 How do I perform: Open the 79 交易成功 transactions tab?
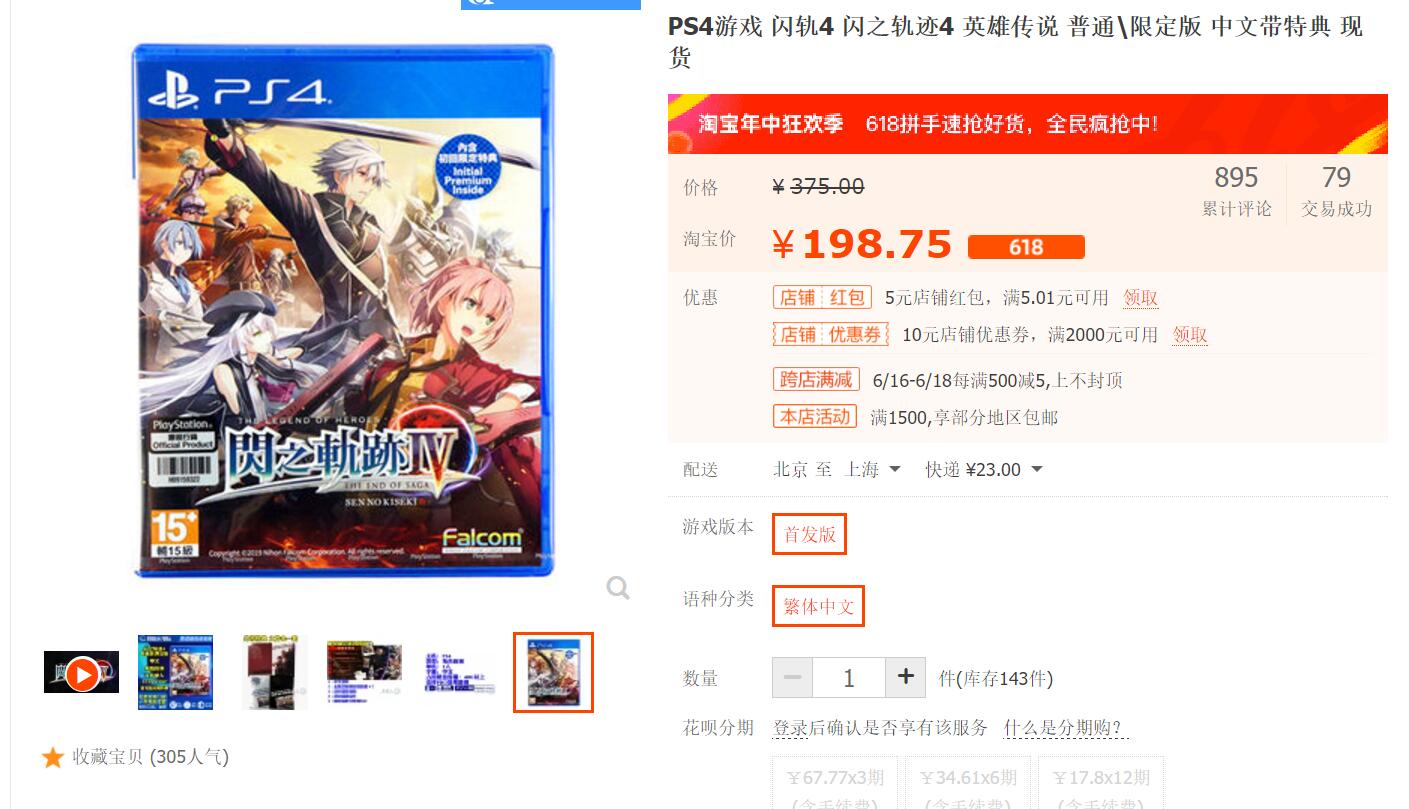coord(1336,191)
